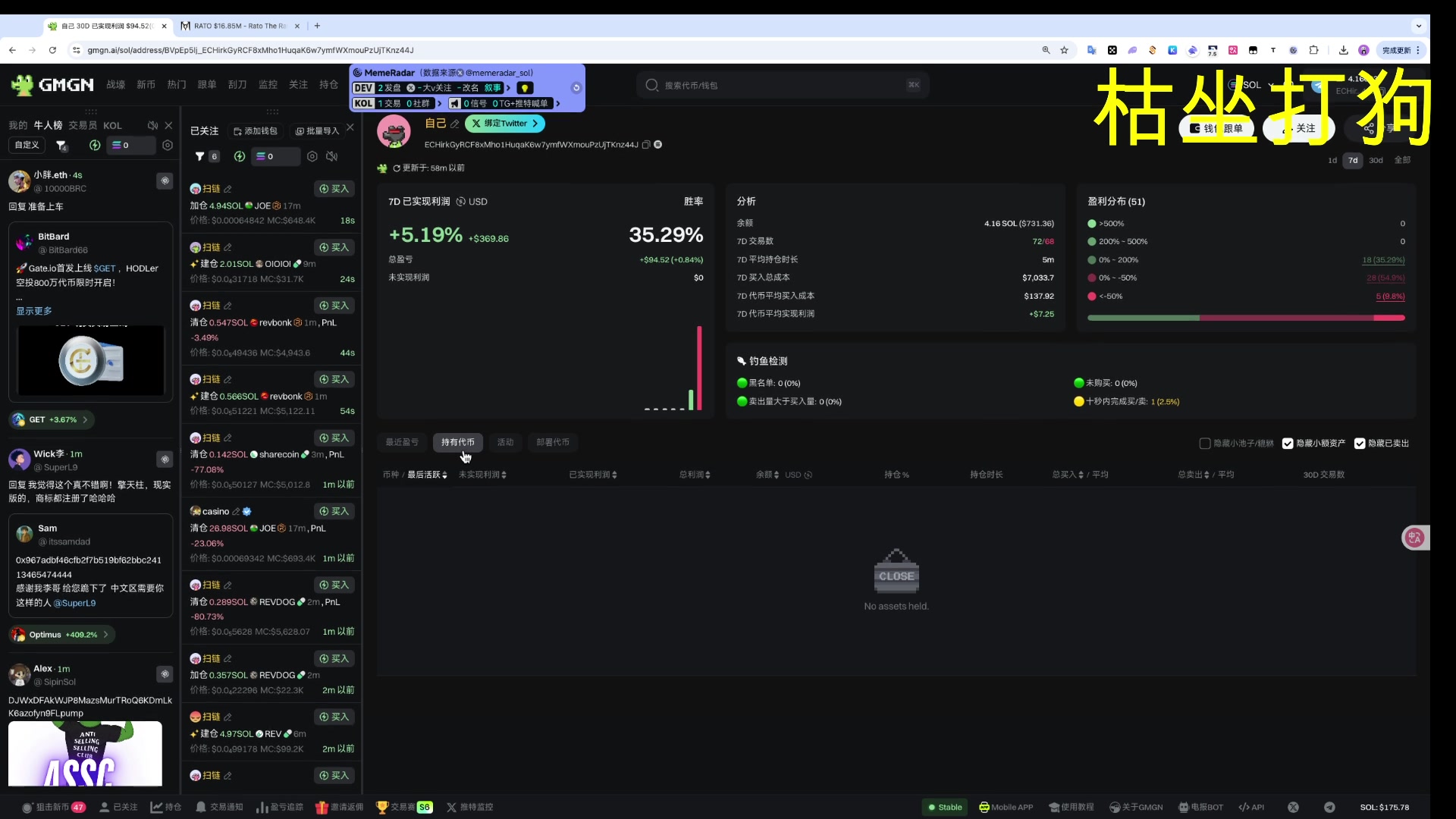1456x819 pixels.
Task: Click the refresh icon beside 更新于
Action: click(397, 168)
